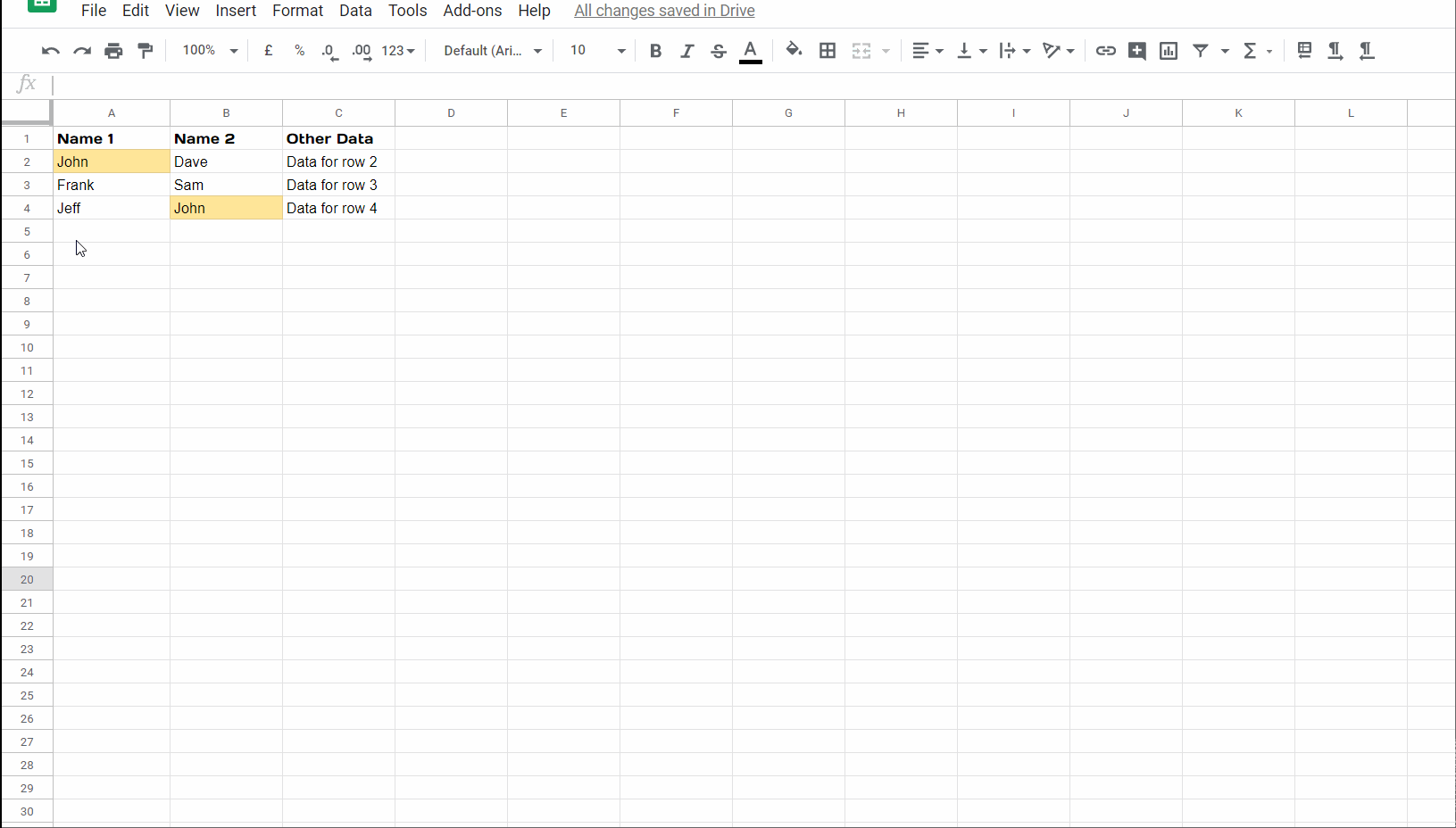This screenshot has width=1456, height=828.
Task: Open the Format menu
Action: (297, 11)
